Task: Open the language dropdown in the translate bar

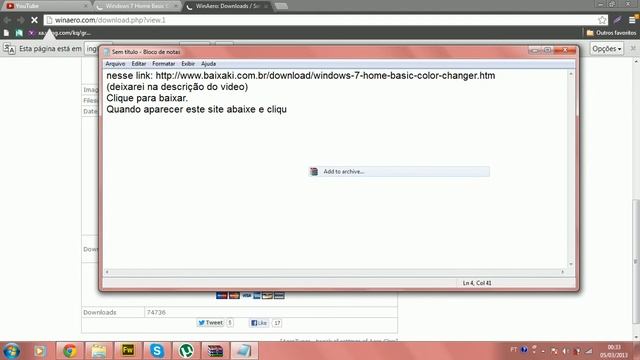Action: click(91, 49)
